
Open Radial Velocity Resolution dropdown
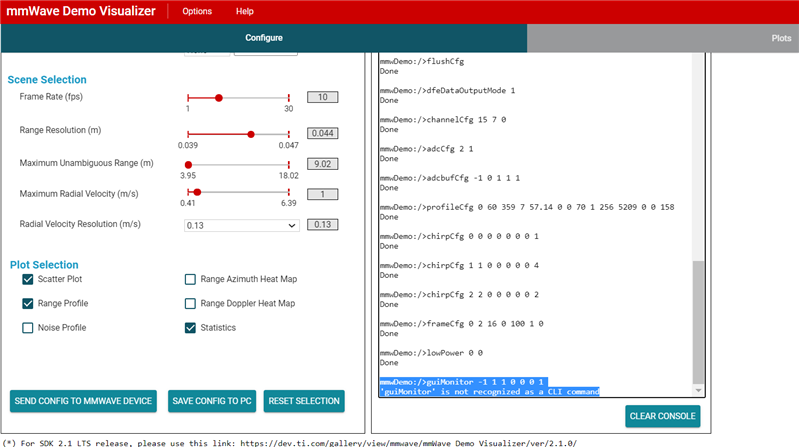(x=242, y=225)
